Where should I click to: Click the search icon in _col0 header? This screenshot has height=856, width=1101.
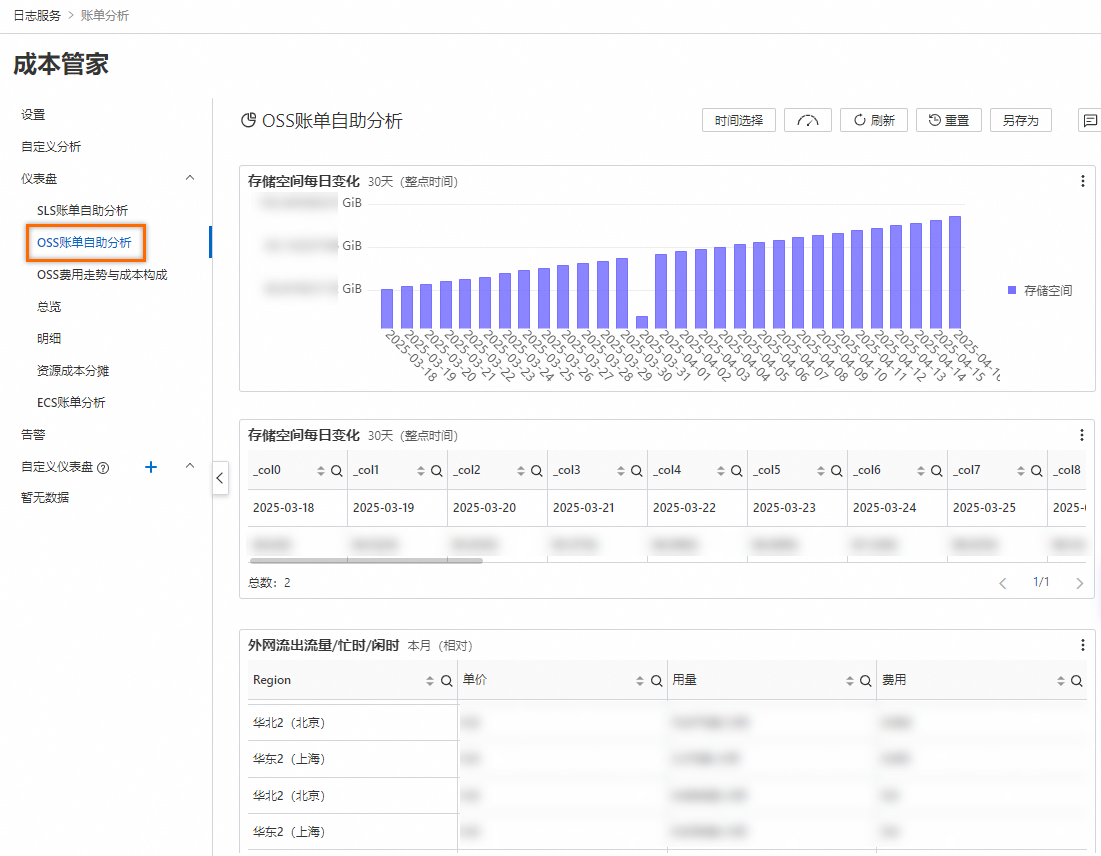tap(336, 471)
